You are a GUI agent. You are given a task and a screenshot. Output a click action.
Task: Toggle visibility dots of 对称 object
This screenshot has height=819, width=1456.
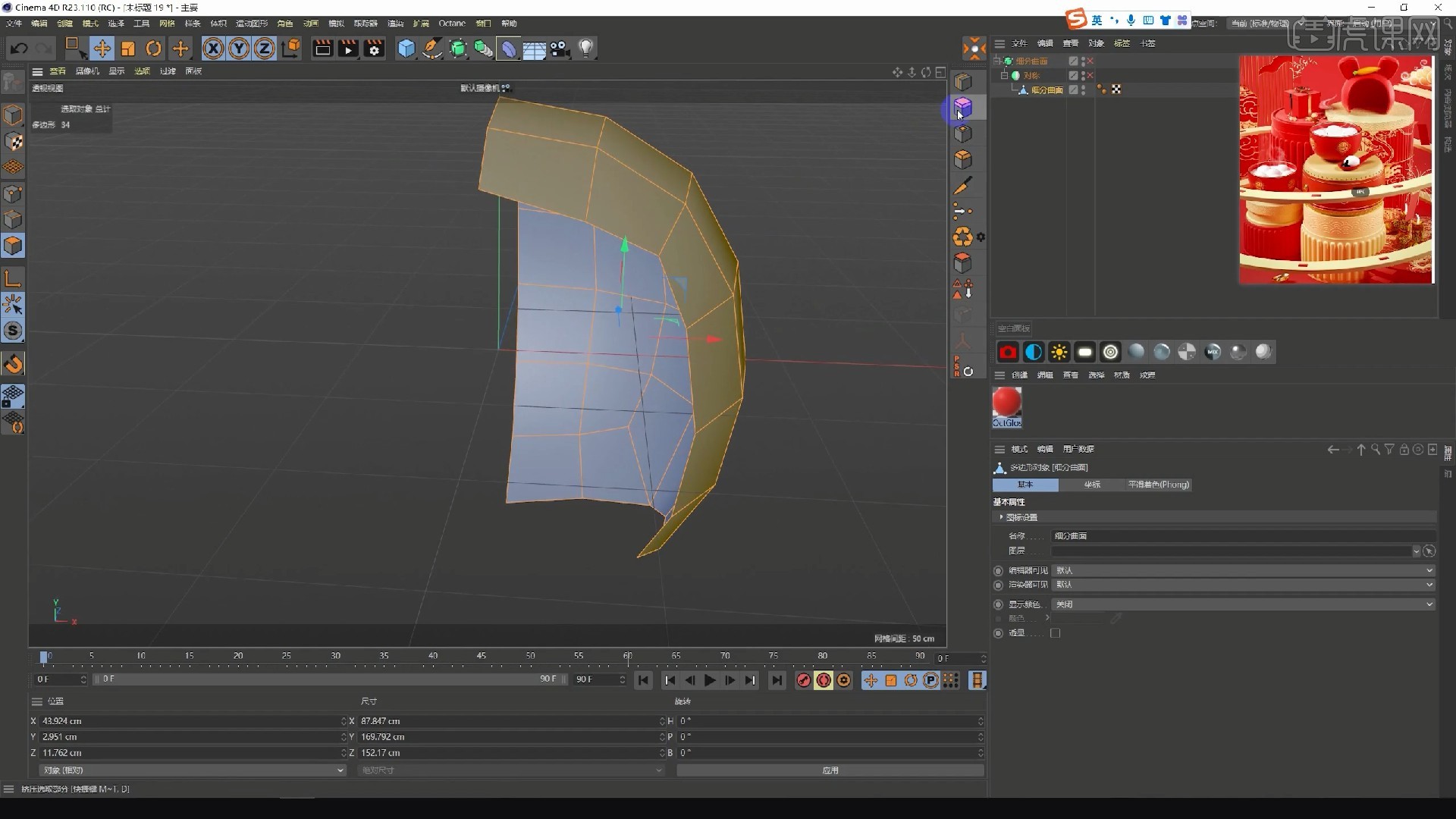(x=1083, y=75)
